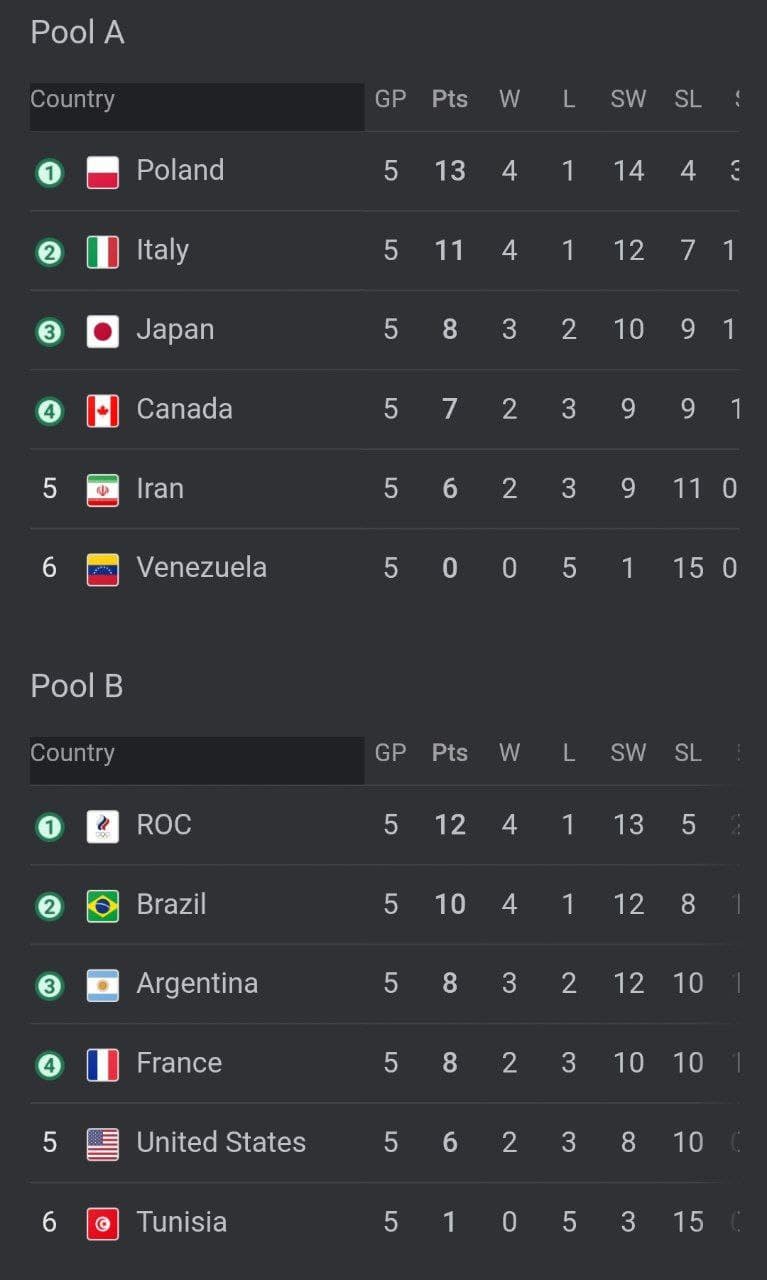
Task: Click the Canada flag icon
Action: tap(103, 410)
